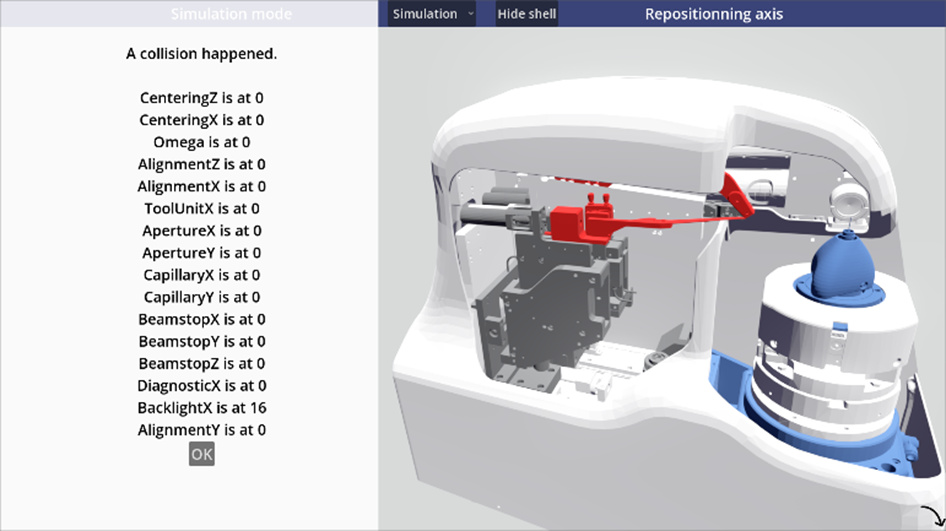The height and width of the screenshot is (531, 946).
Task: Click 'AlignmentZ is at 0' line
Action: click(202, 164)
